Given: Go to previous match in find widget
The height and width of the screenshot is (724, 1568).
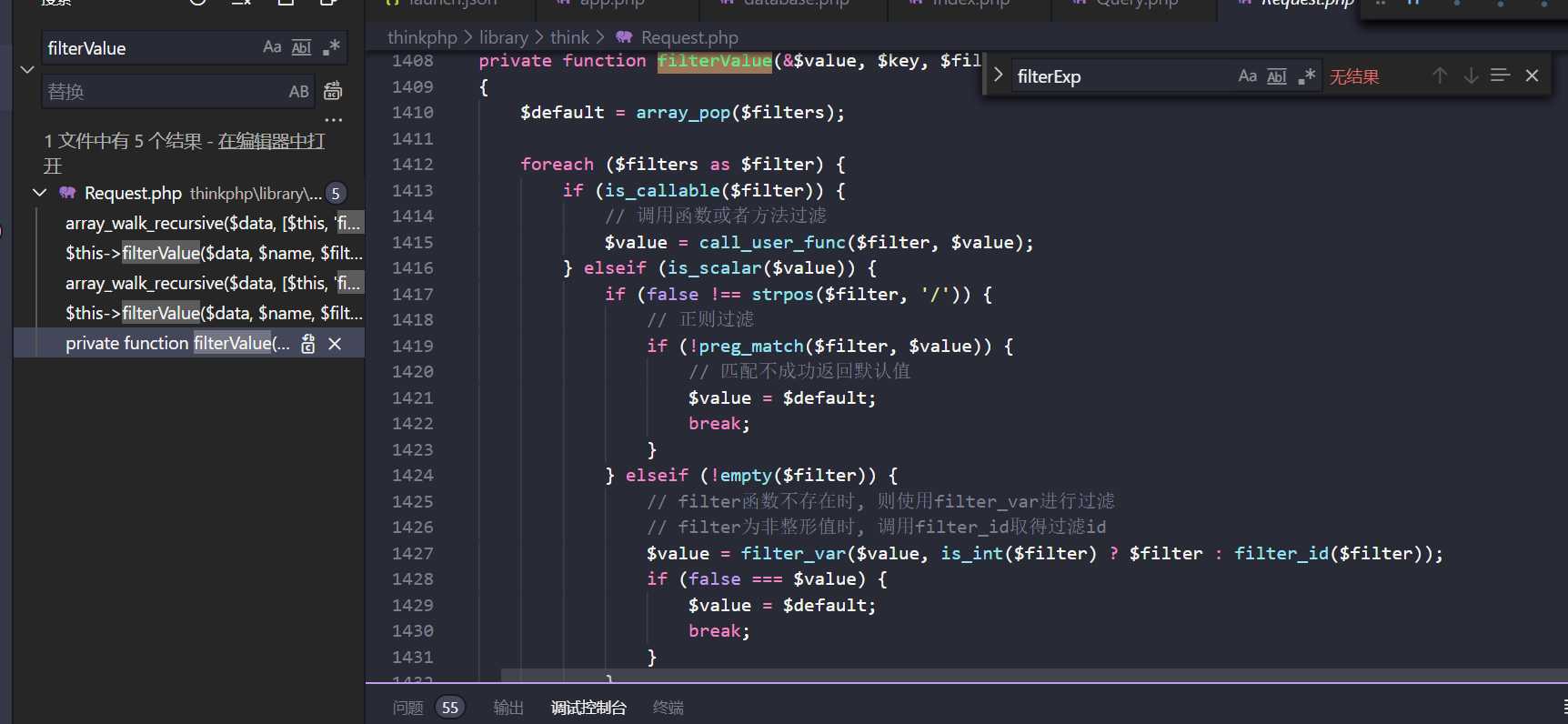Looking at the screenshot, I should [1439, 75].
